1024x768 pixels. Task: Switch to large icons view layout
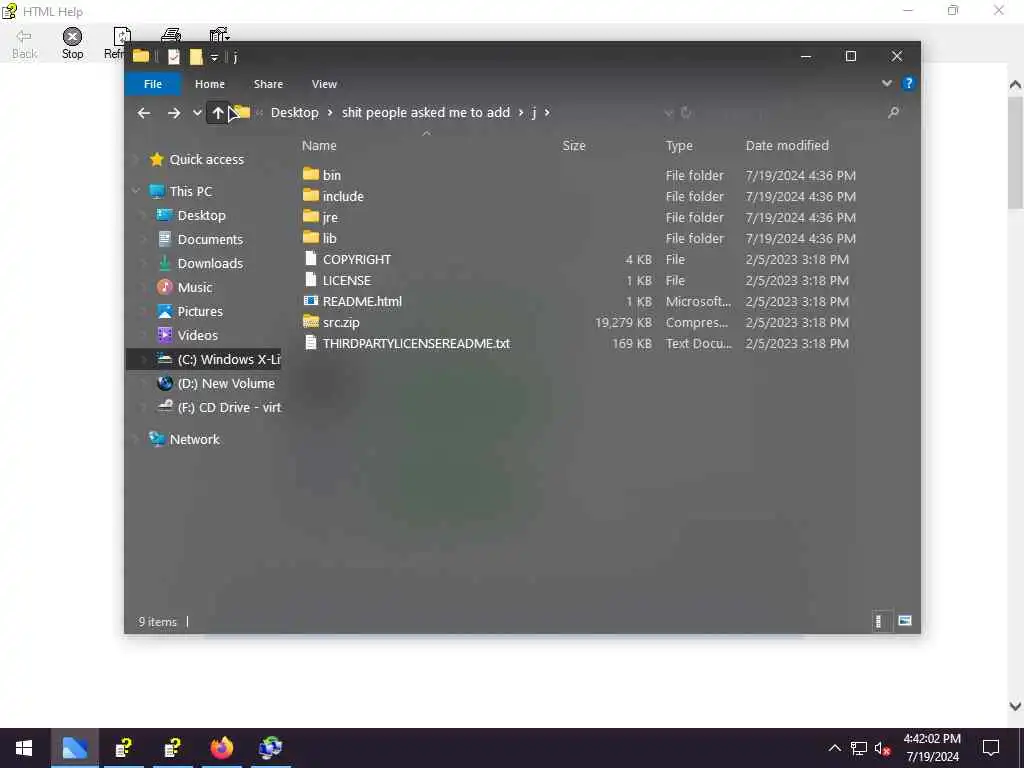[904, 621]
